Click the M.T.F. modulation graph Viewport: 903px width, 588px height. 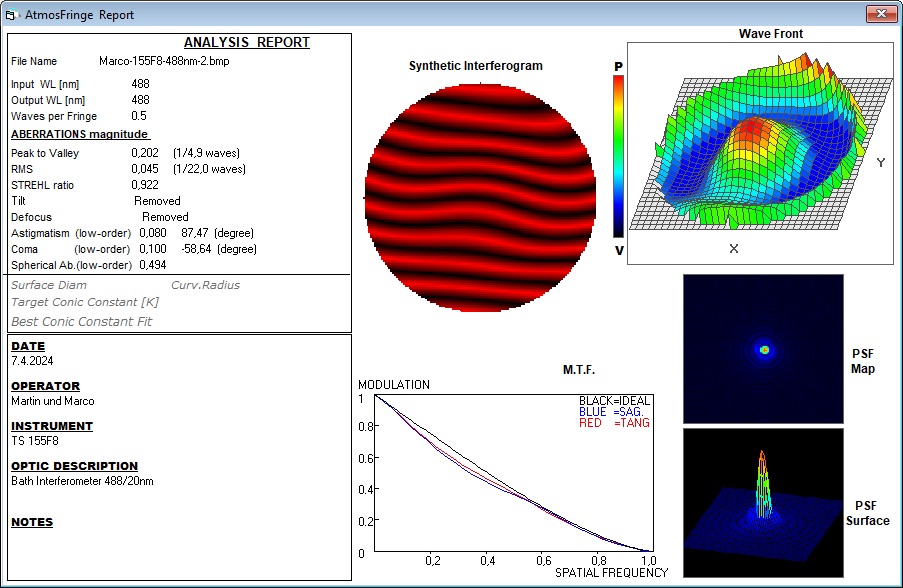(x=514, y=473)
